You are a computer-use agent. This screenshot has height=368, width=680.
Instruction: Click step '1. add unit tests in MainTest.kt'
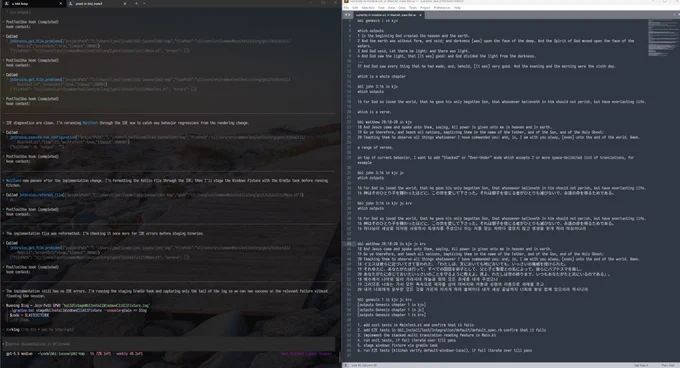(x=415, y=325)
